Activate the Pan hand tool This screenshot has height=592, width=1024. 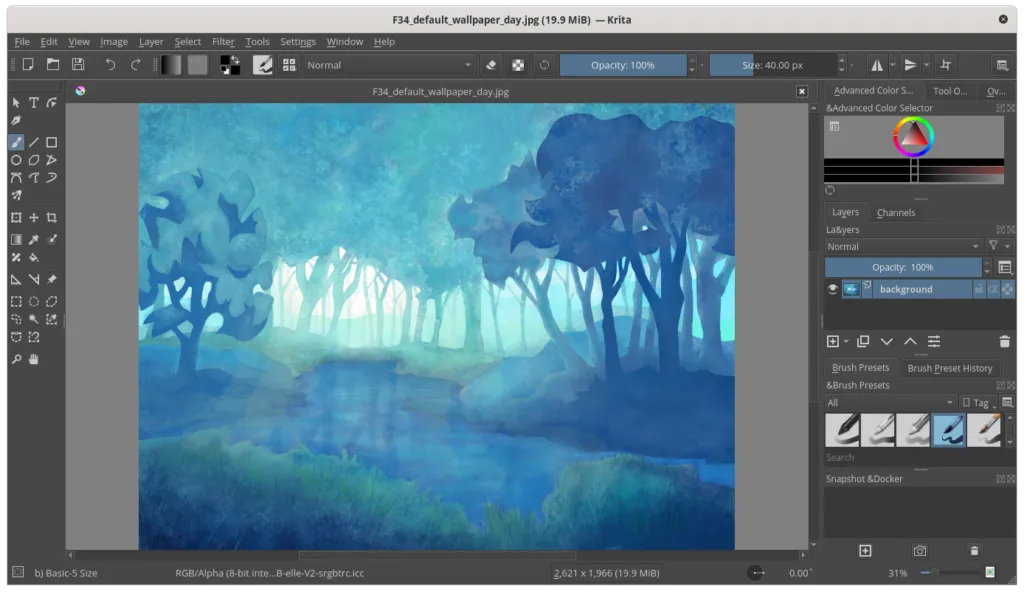pyautogui.click(x=34, y=359)
